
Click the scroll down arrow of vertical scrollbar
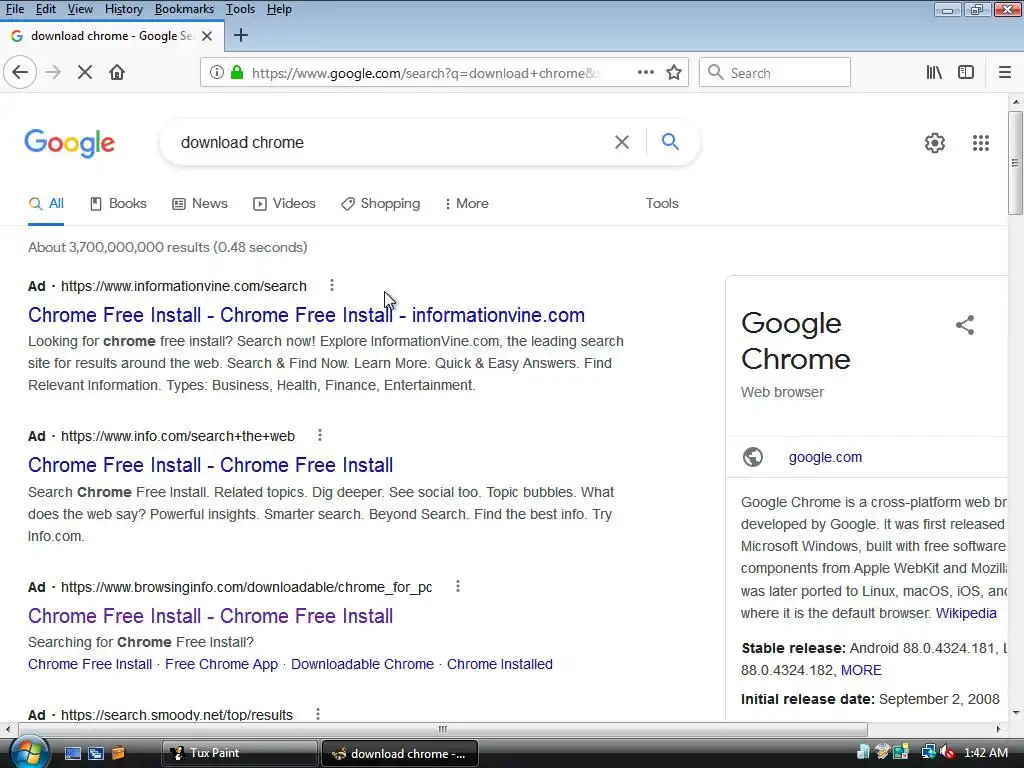tap(1016, 712)
